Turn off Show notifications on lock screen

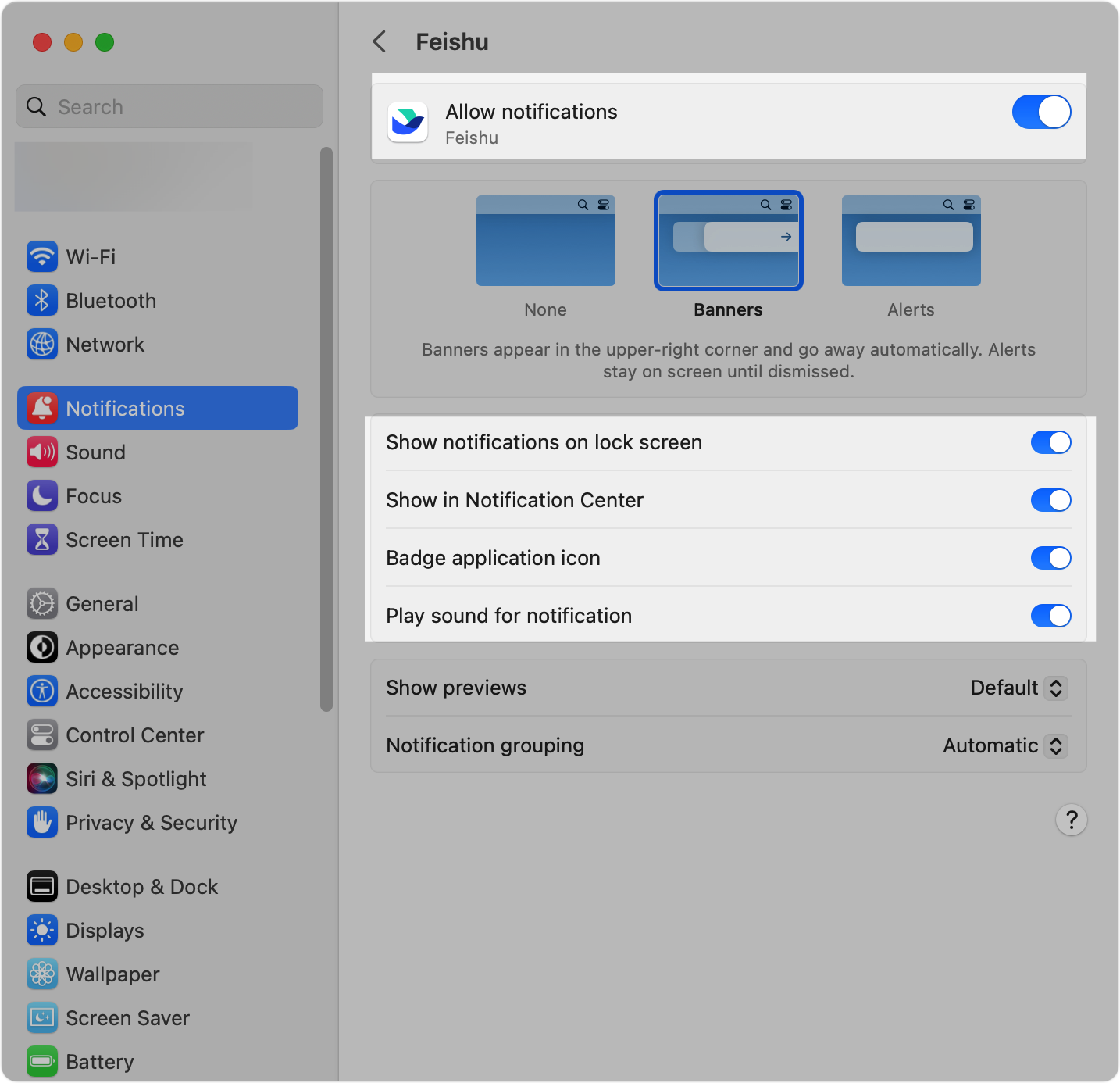click(x=1050, y=442)
